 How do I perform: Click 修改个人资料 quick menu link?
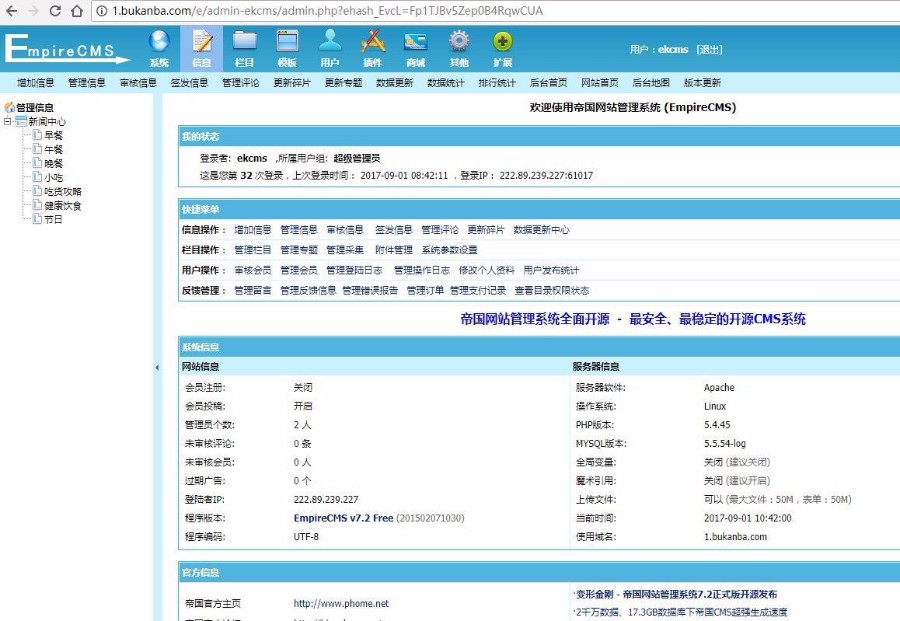(x=487, y=270)
